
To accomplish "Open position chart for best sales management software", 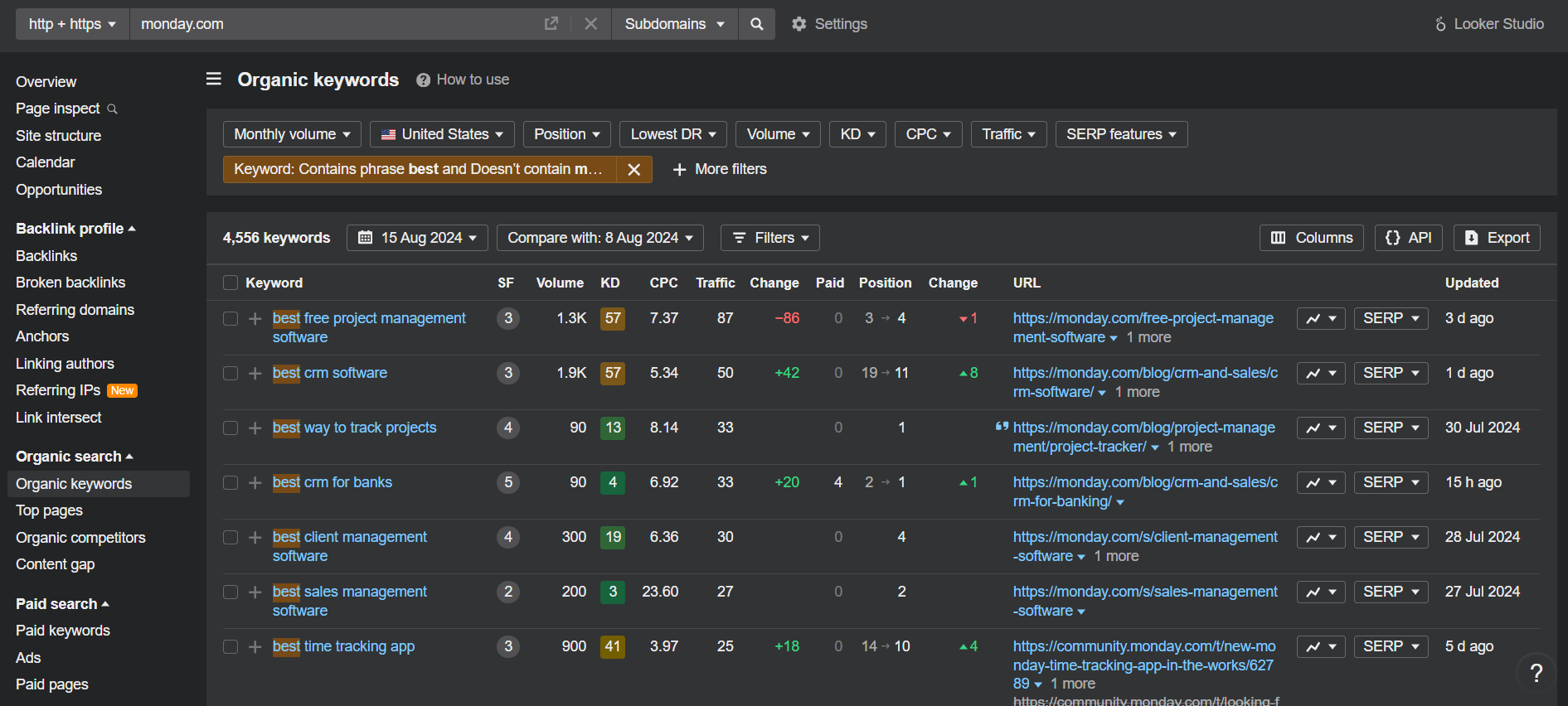I will click(x=1321, y=592).
